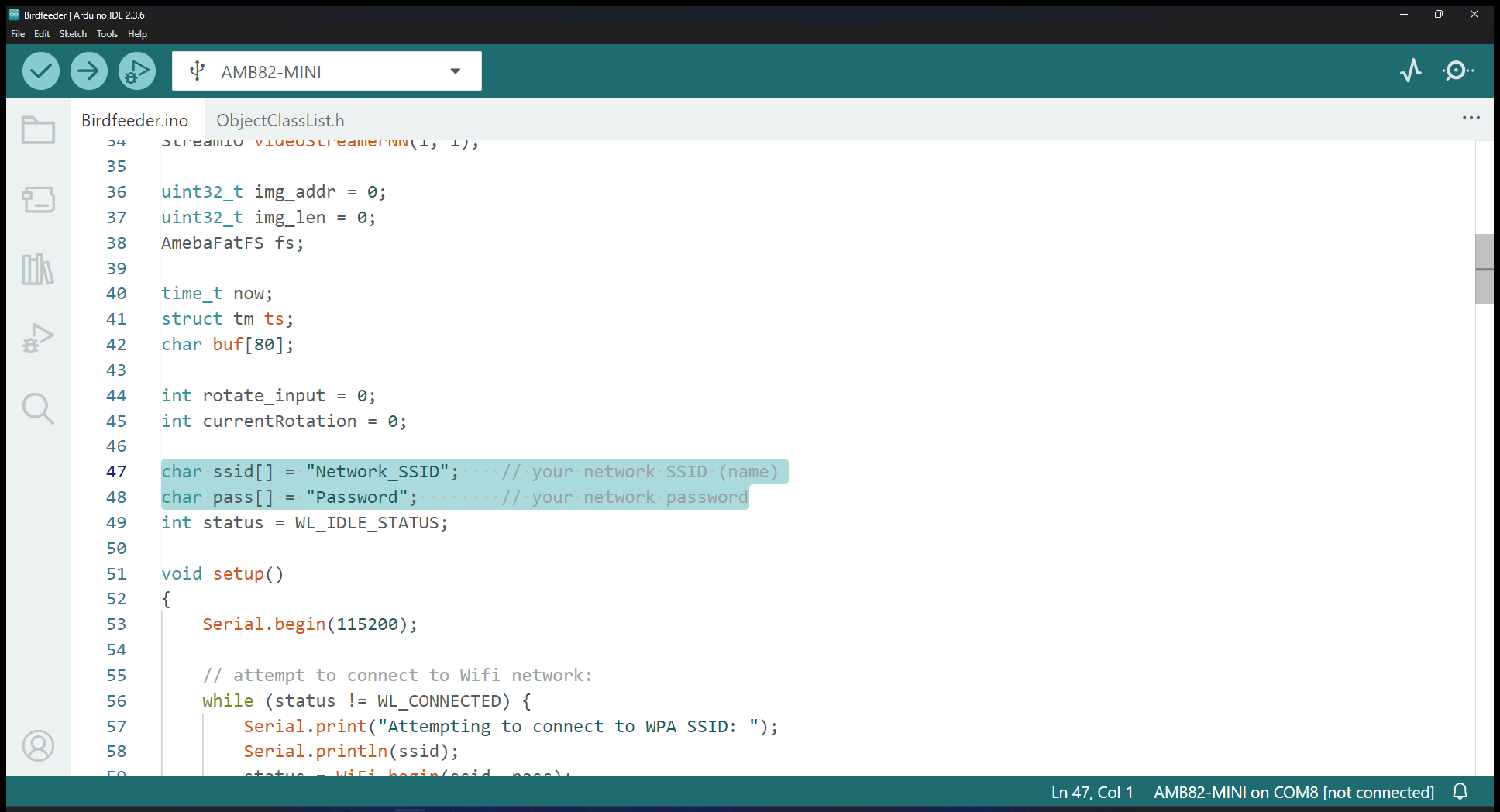Click the Ln 47, Col 1 position indicator
This screenshot has height=812, width=1500.
1092,793
